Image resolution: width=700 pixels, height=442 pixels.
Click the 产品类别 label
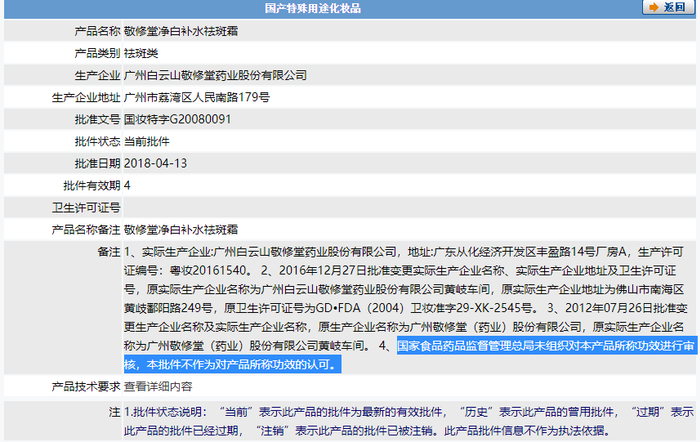coord(97,53)
